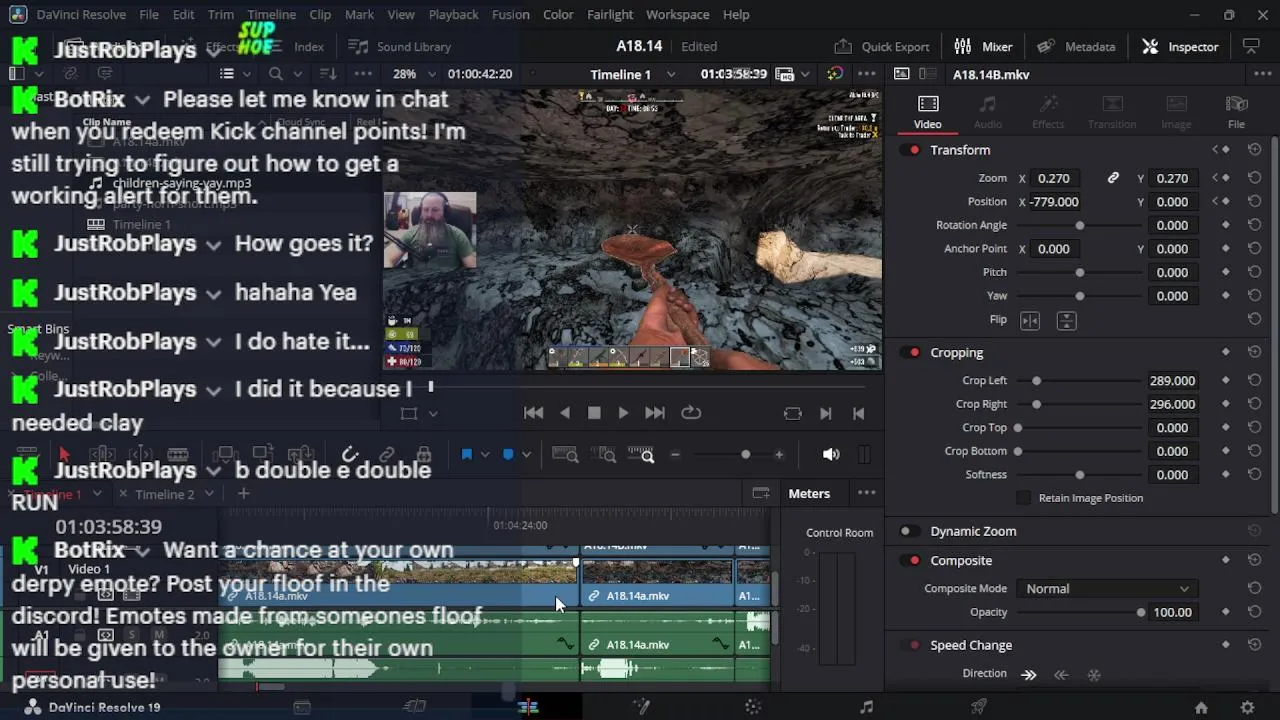The width and height of the screenshot is (1280, 720).
Task: Mute audio using the speaker icon
Action: click(x=831, y=455)
